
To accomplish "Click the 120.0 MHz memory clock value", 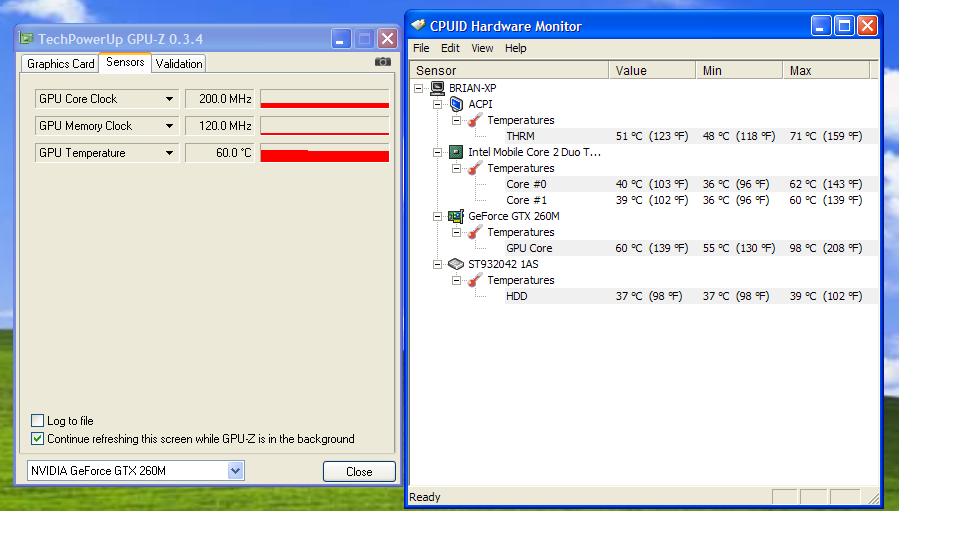I will click(x=219, y=126).
